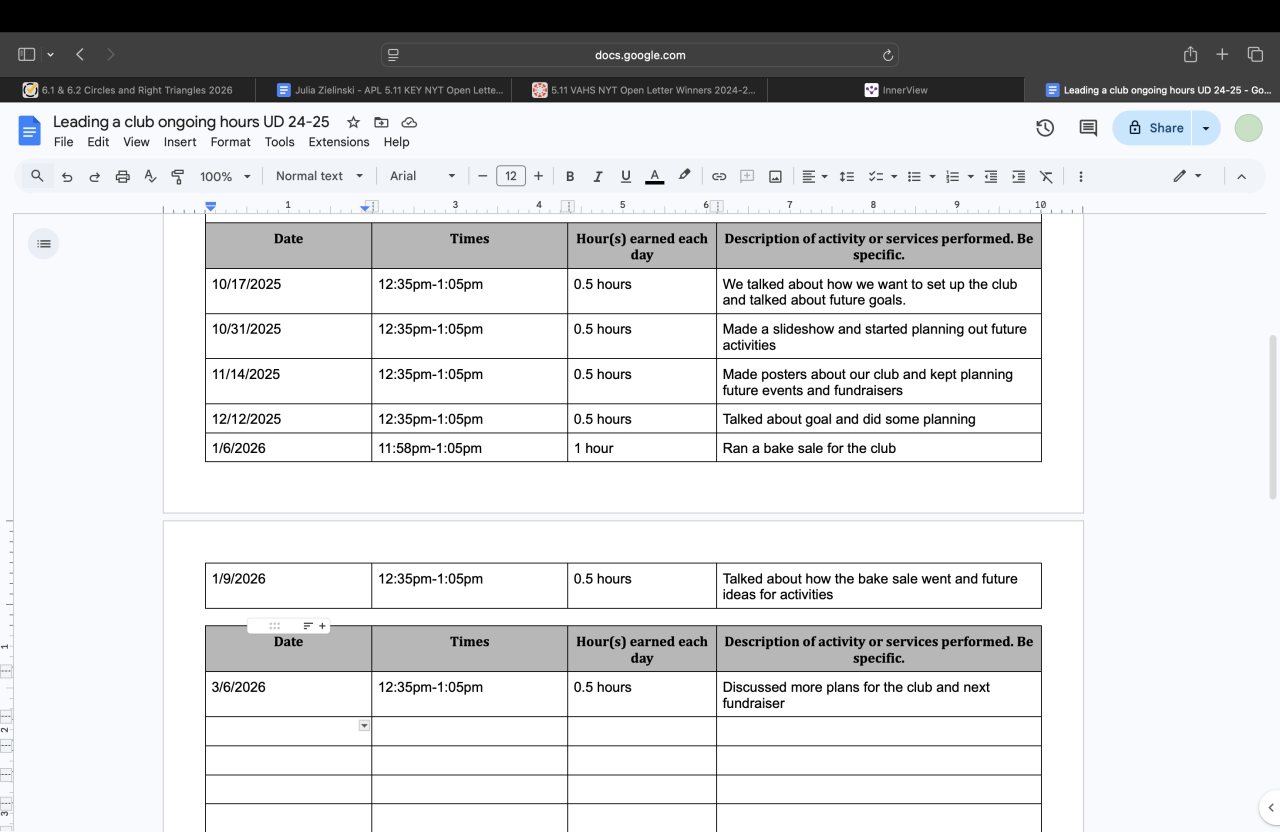Expand the Normal text style dropdown
Viewport: 1280px width, 832px height.
tap(320, 176)
